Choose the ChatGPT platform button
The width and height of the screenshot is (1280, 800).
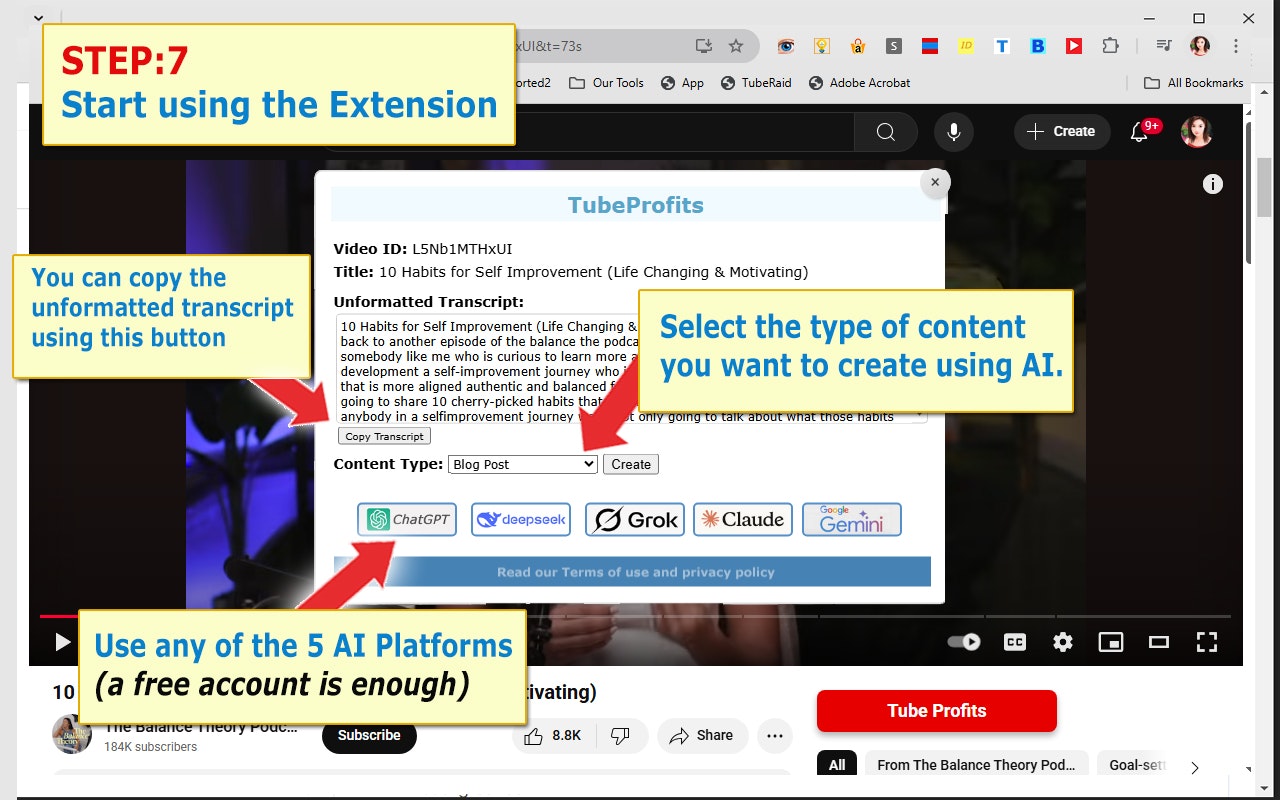tap(407, 520)
